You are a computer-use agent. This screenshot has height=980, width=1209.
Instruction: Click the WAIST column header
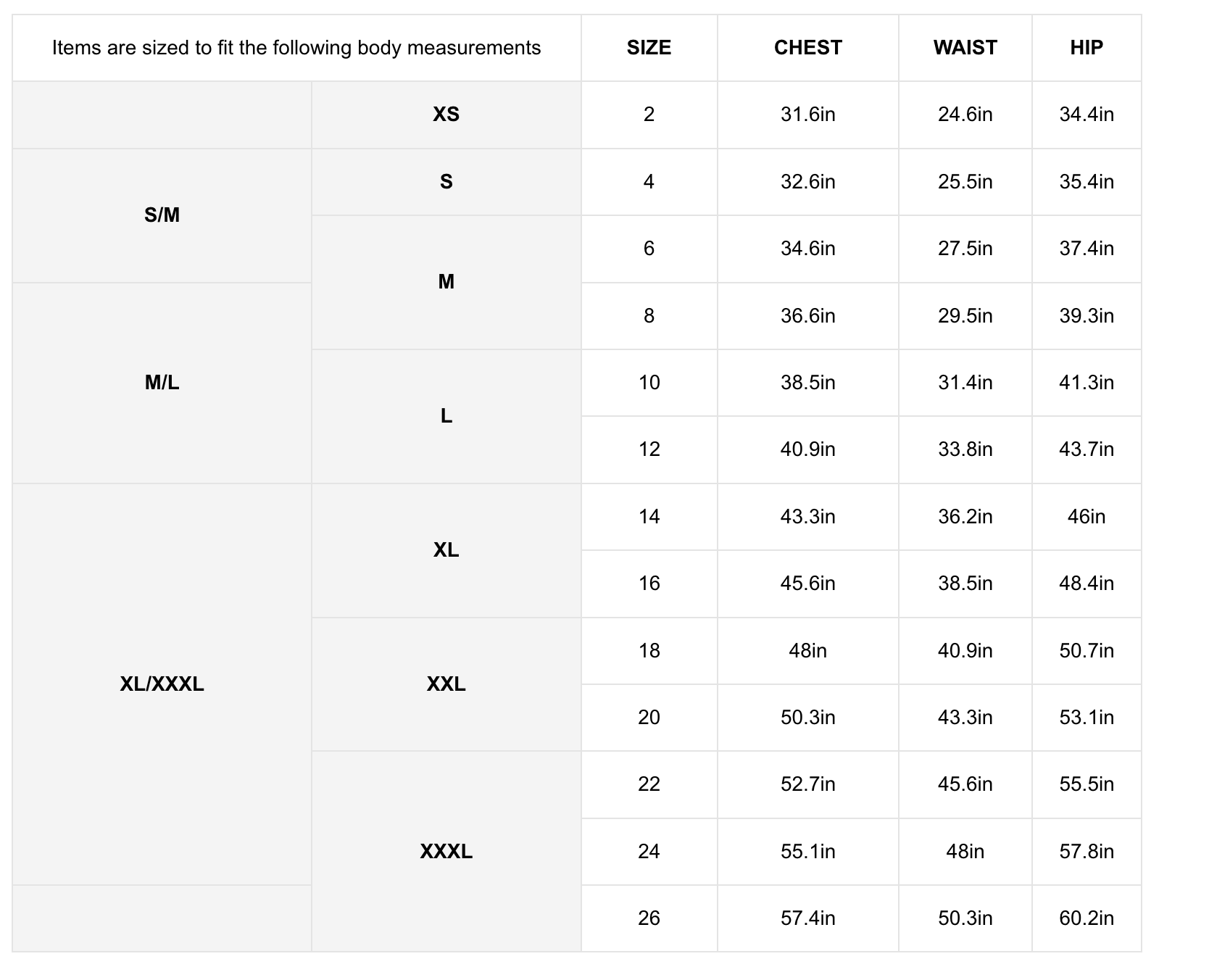[965, 48]
